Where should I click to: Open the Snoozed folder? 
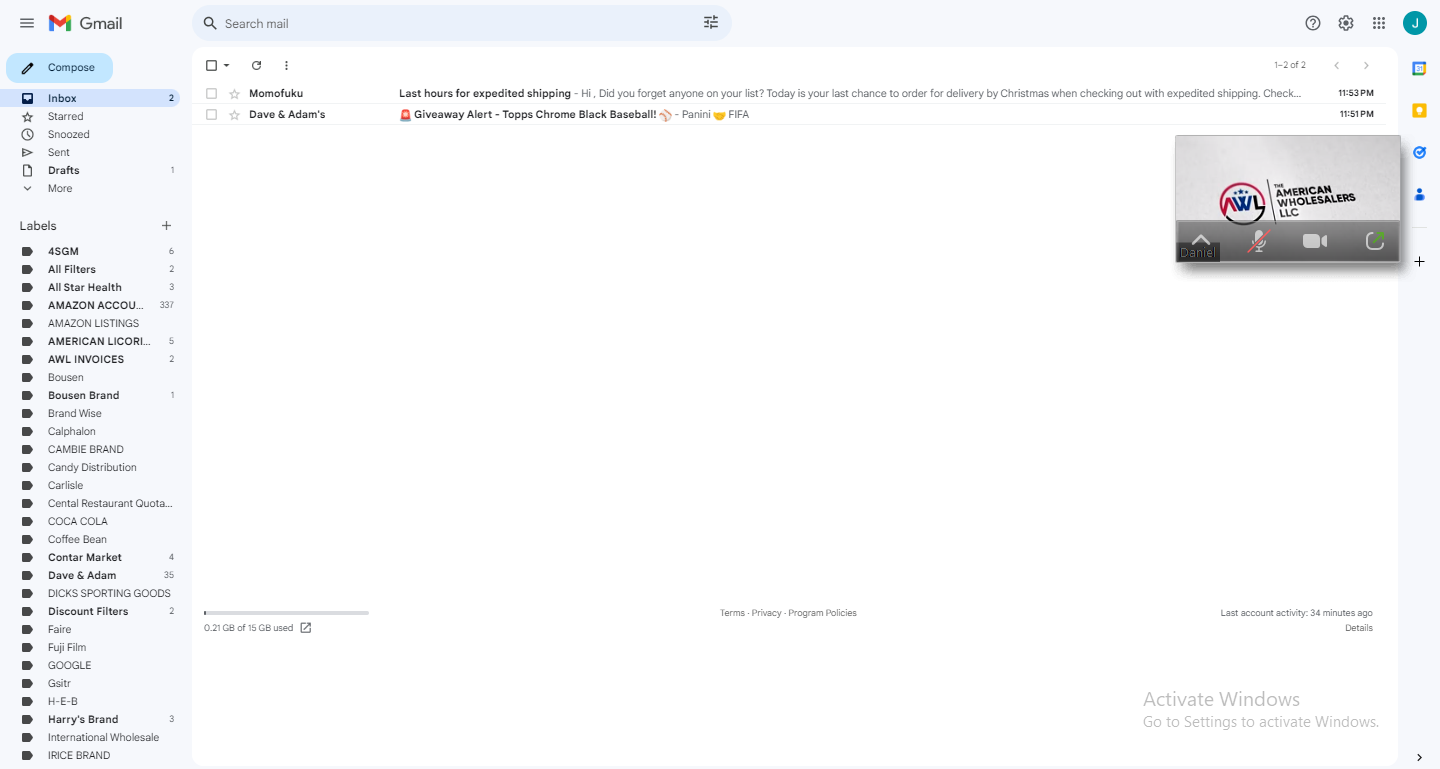pyautogui.click(x=90, y=134)
